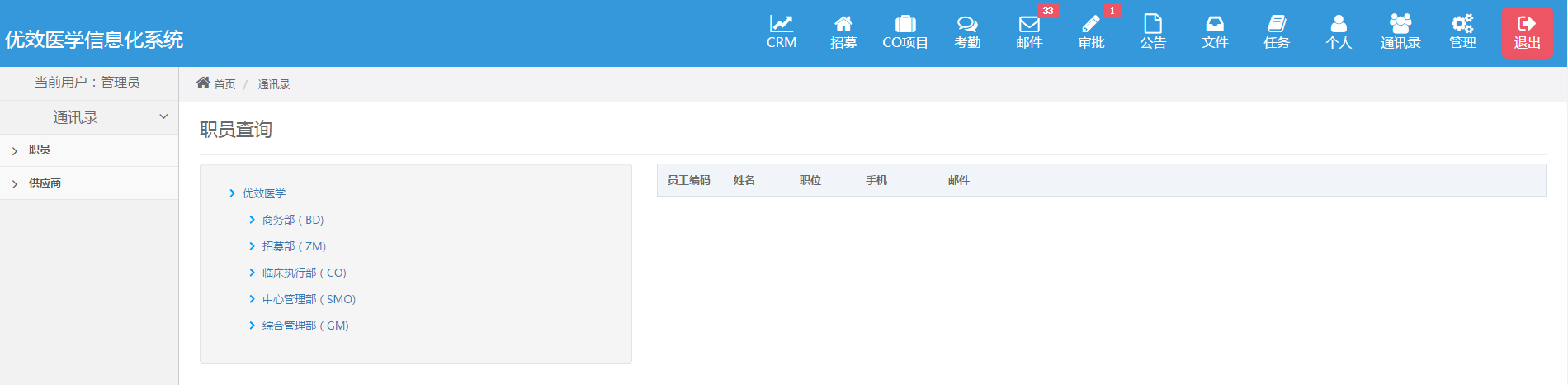Viewport: 1568px width, 385px height.
Task: Go to 首页 via the breadcrumb
Action: (224, 84)
